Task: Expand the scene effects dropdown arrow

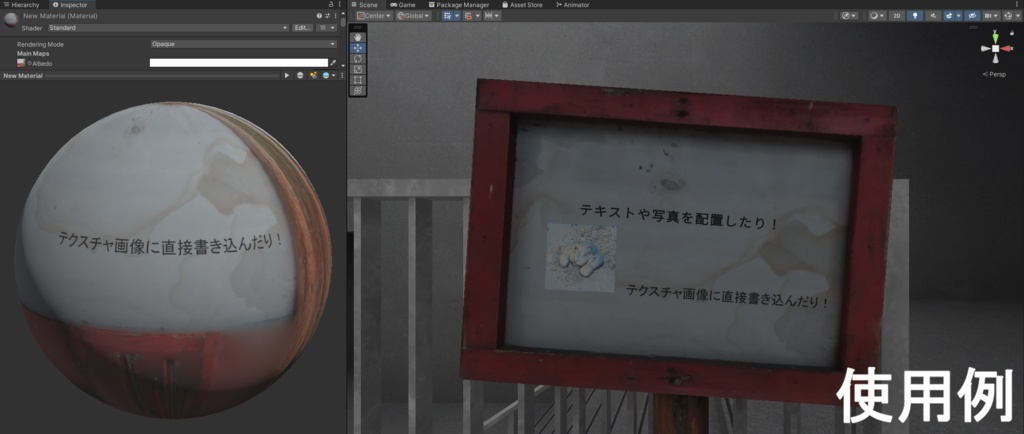Action: pos(958,16)
